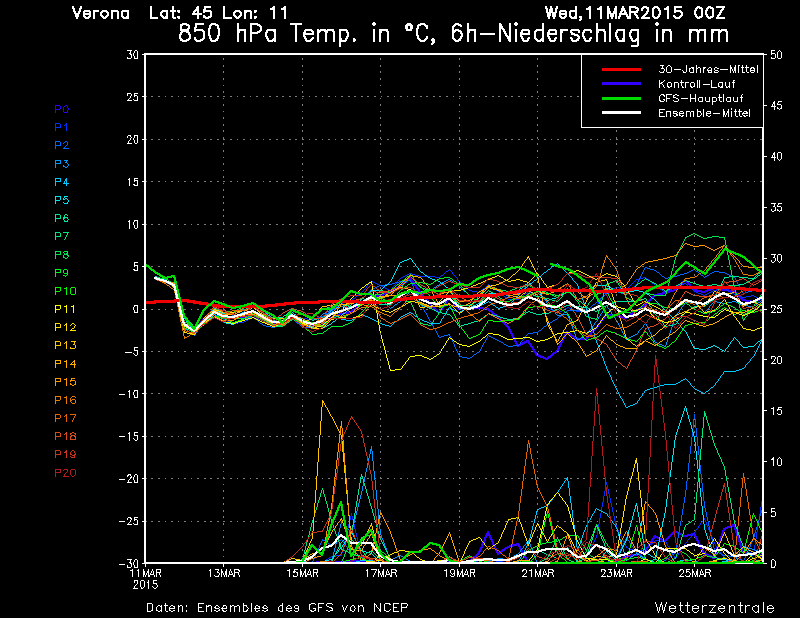The height and width of the screenshot is (618, 800).
Task: Pick the 25MAR date on the time axis
Action: [x=695, y=573]
